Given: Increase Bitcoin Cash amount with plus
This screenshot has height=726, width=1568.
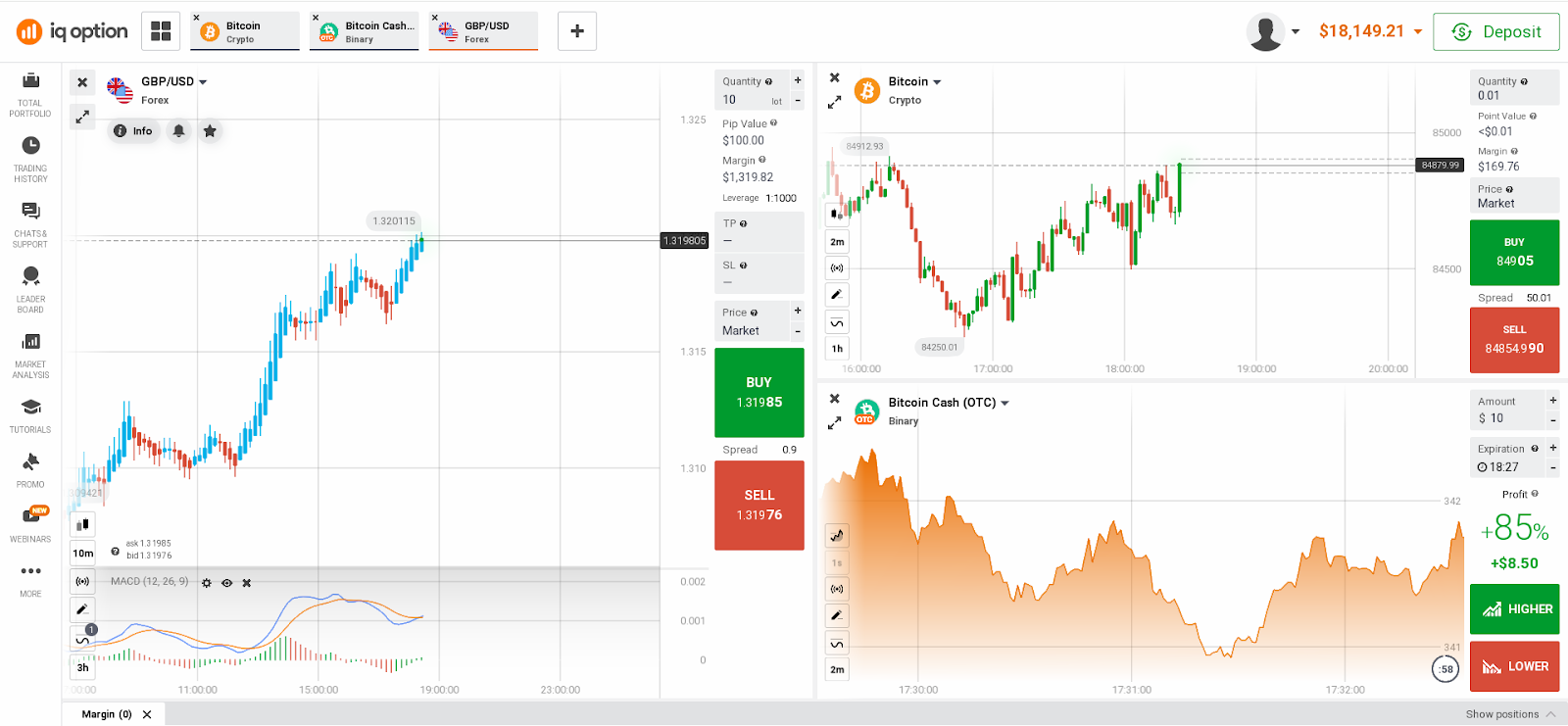Looking at the screenshot, I should point(1553,400).
